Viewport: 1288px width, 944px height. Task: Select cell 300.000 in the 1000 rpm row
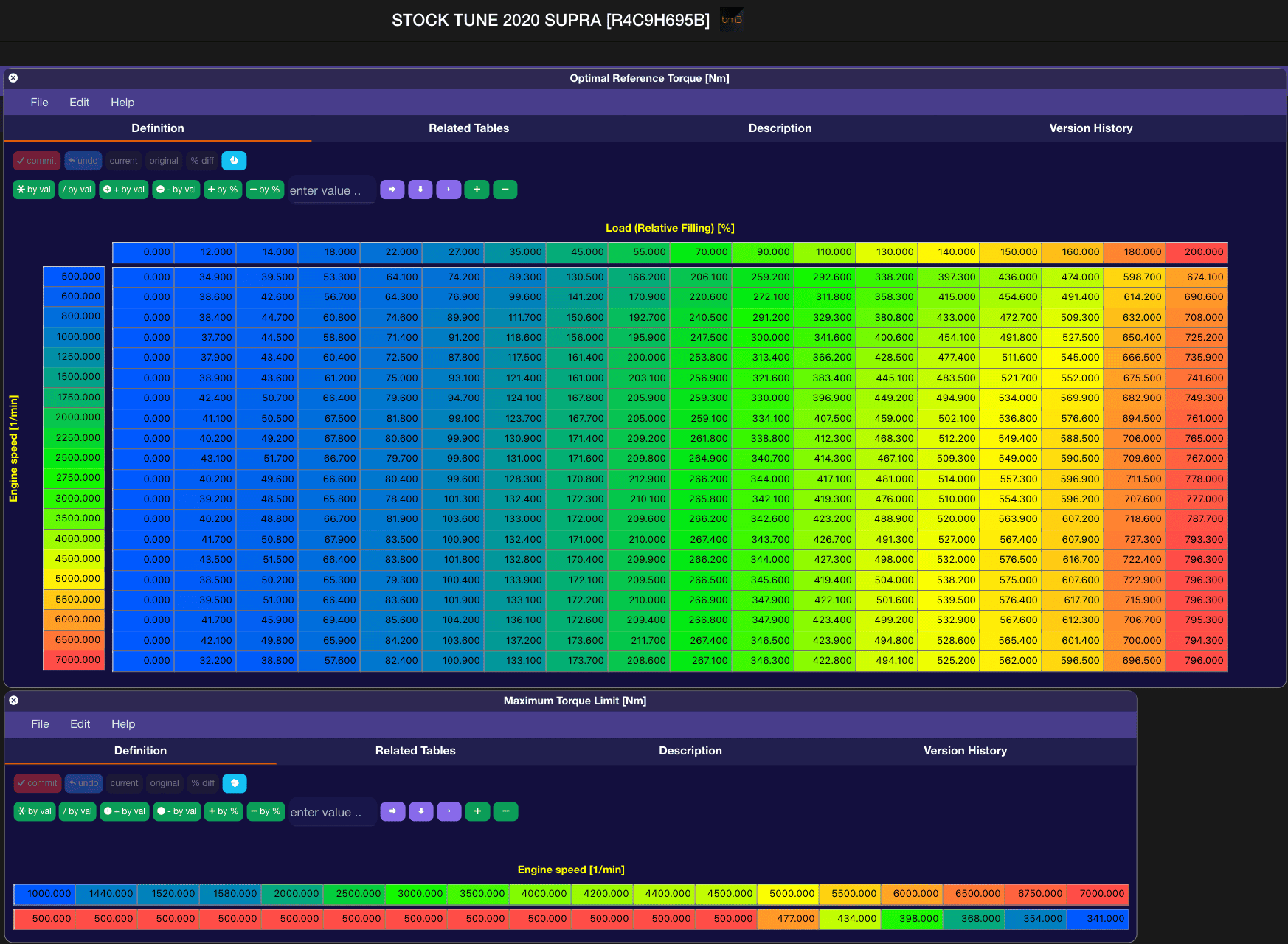click(763, 337)
